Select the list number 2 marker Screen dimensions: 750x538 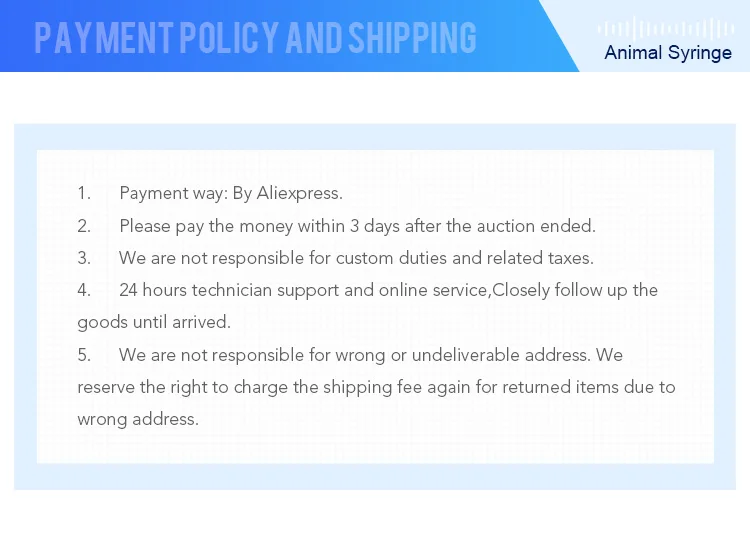[x=84, y=226]
